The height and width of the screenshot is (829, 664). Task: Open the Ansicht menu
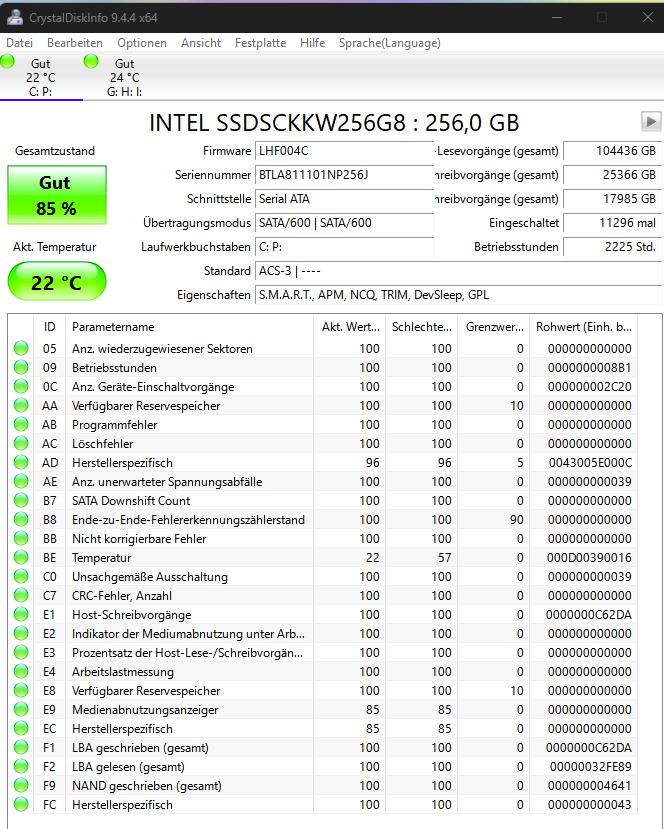click(200, 43)
